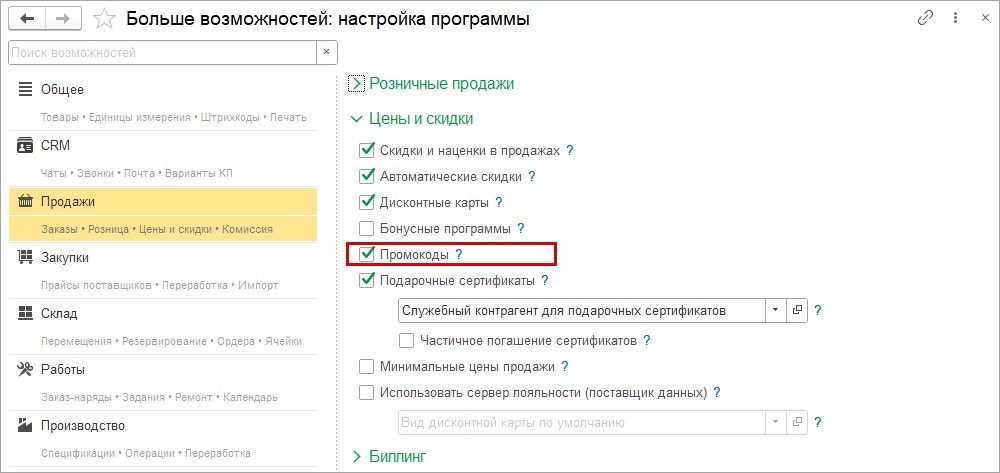Viewport: 1000px width, 473px height.
Task: Click the back navigation arrow
Action: (27, 19)
